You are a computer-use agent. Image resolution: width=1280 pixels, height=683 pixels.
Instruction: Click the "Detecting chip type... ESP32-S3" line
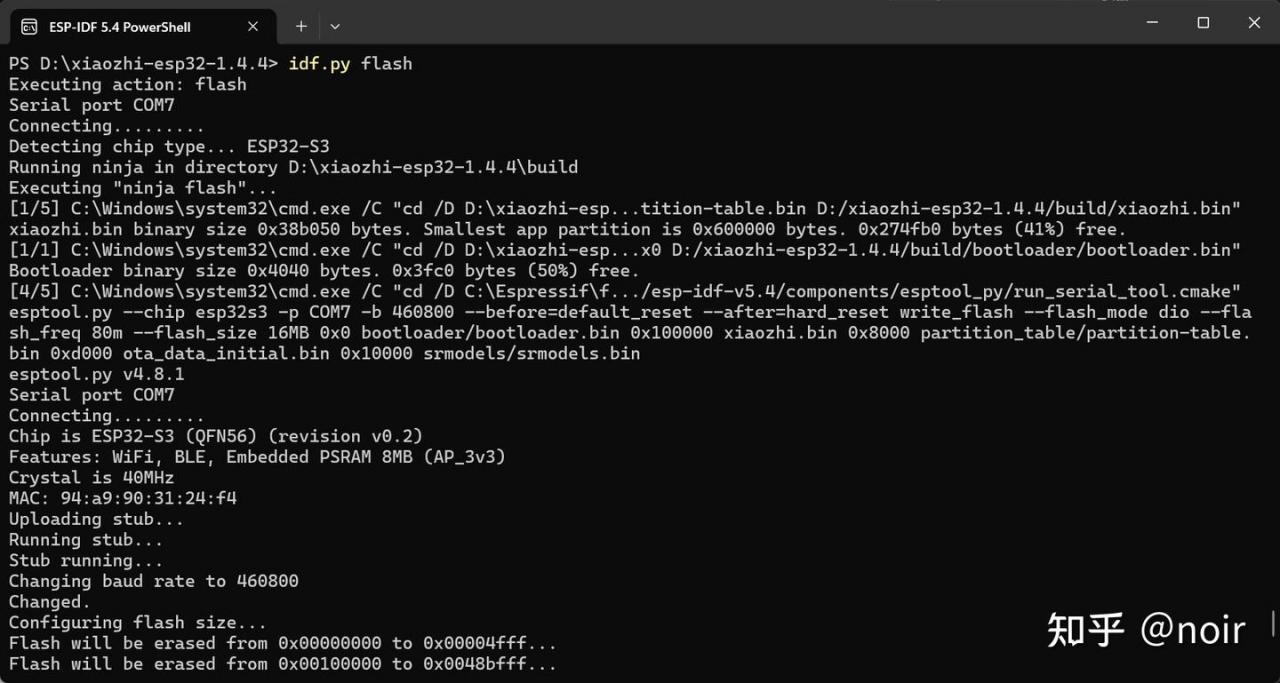[x=169, y=147]
